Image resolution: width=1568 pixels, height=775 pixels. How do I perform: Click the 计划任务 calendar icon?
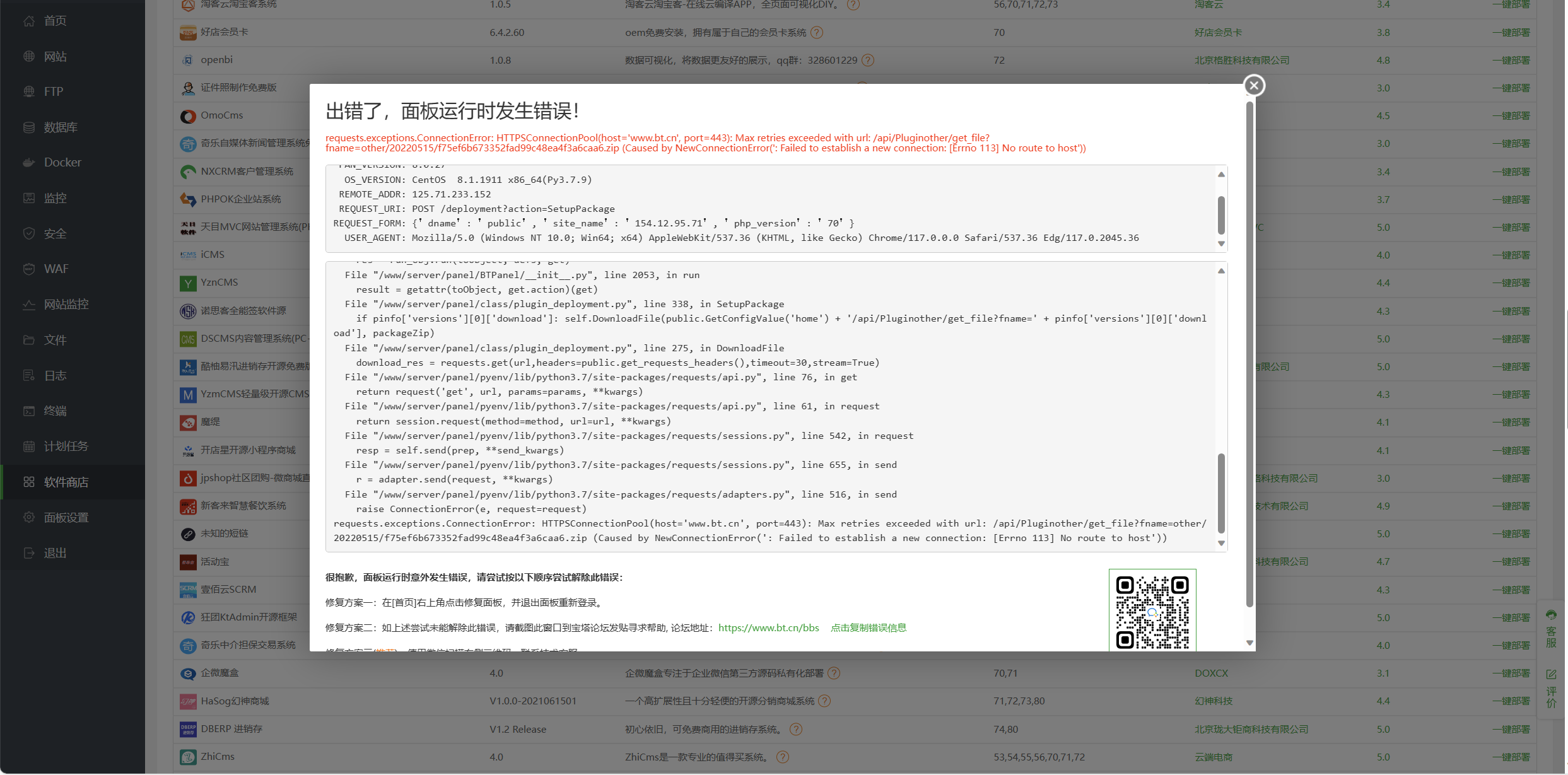tap(29, 446)
